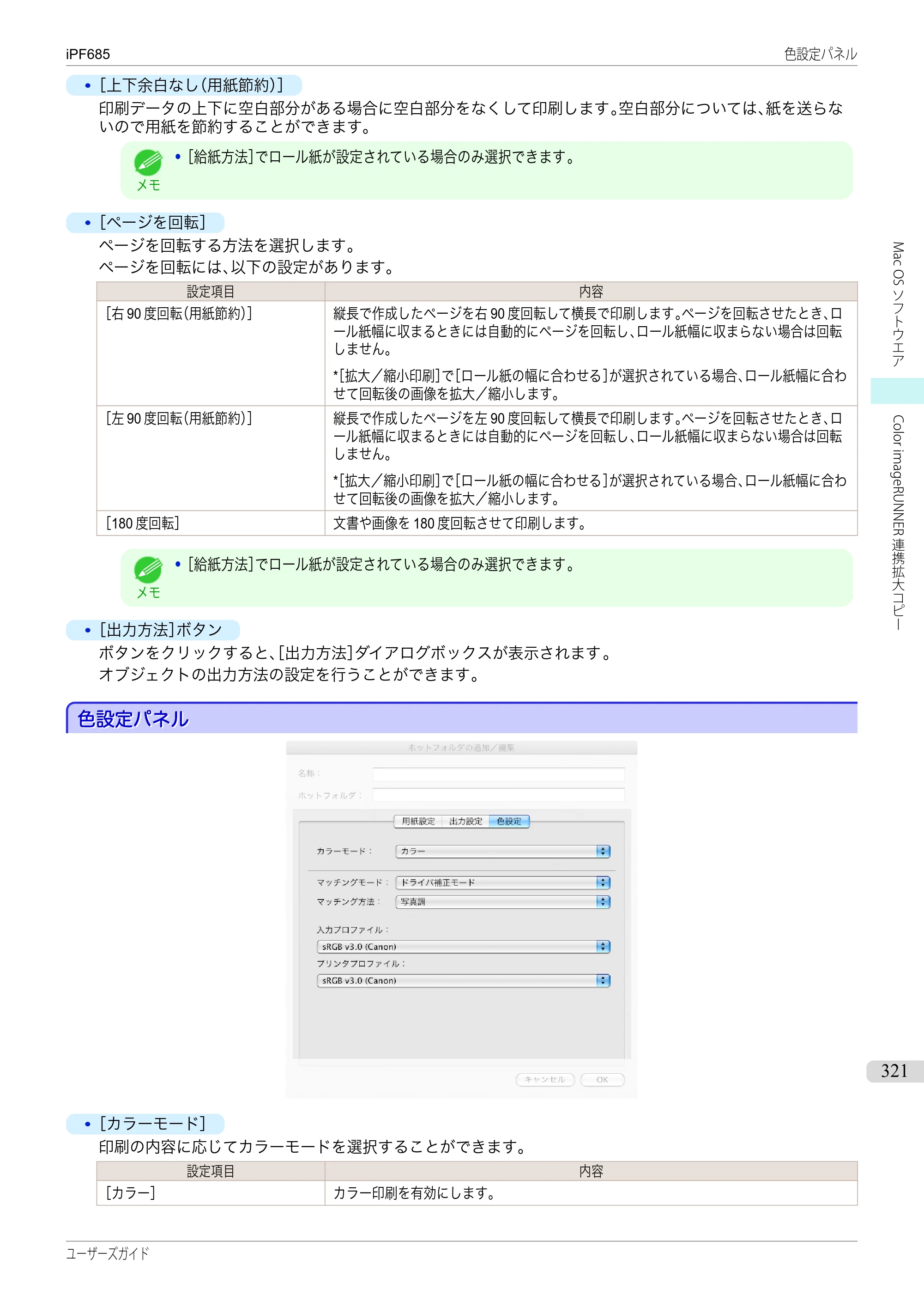Click page number 321
Viewport: 924px width, 1307px height.
coord(894,1071)
